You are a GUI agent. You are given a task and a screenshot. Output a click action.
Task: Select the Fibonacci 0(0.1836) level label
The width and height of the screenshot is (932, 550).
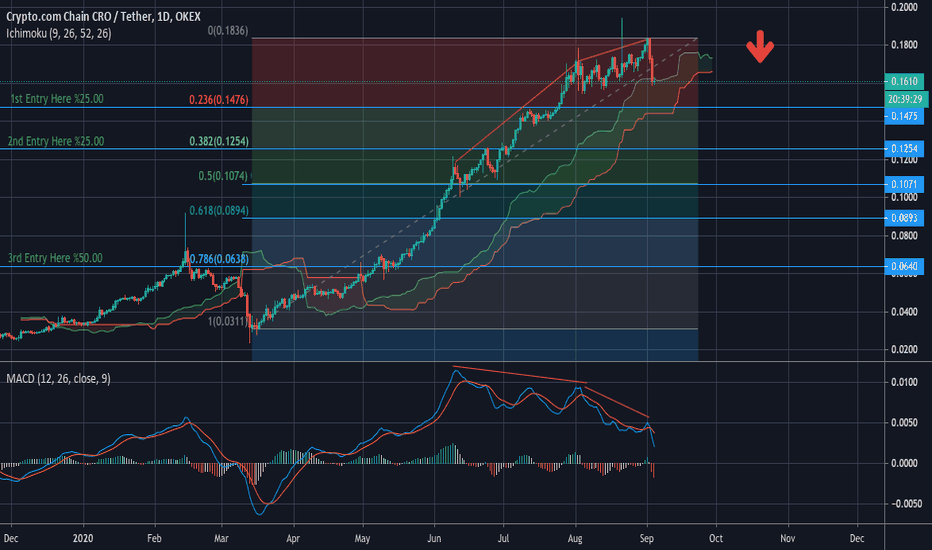click(228, 30)
